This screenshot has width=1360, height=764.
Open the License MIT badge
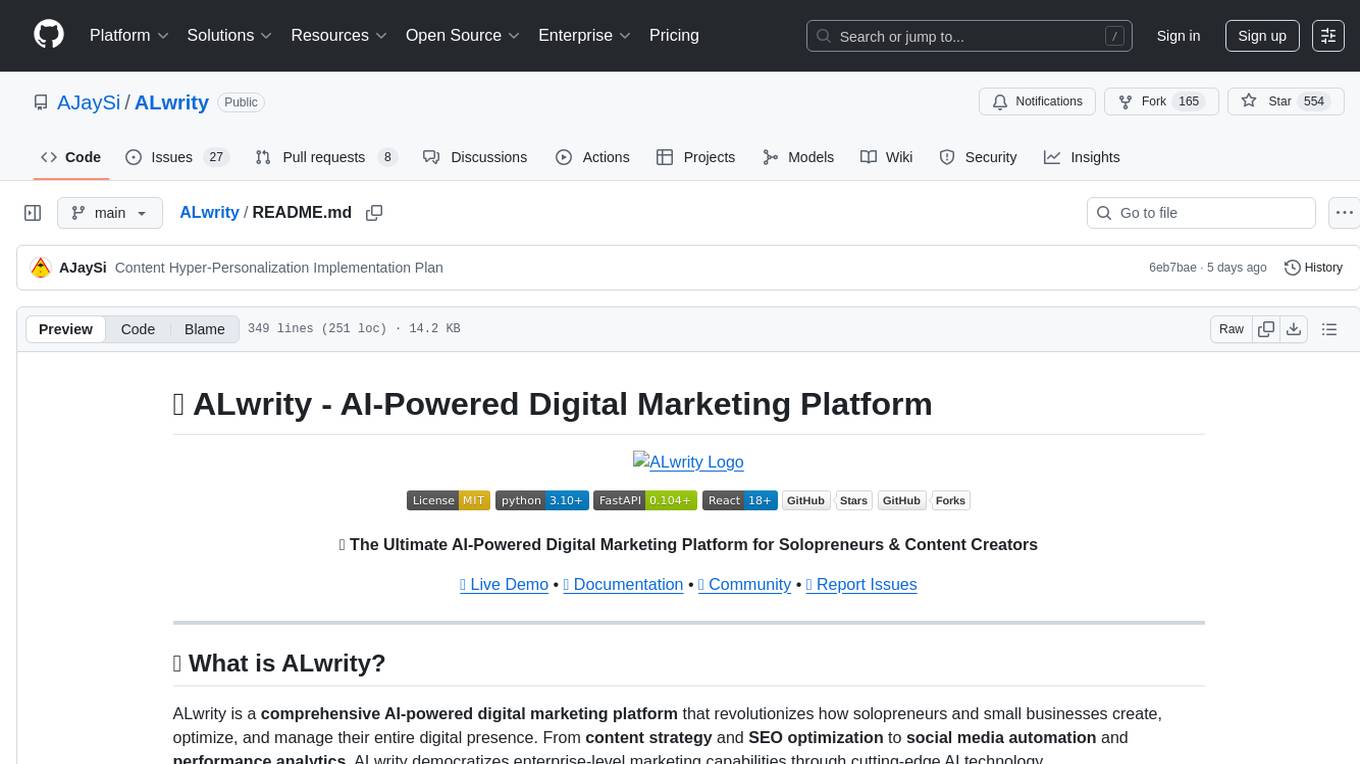click(448, 500)
